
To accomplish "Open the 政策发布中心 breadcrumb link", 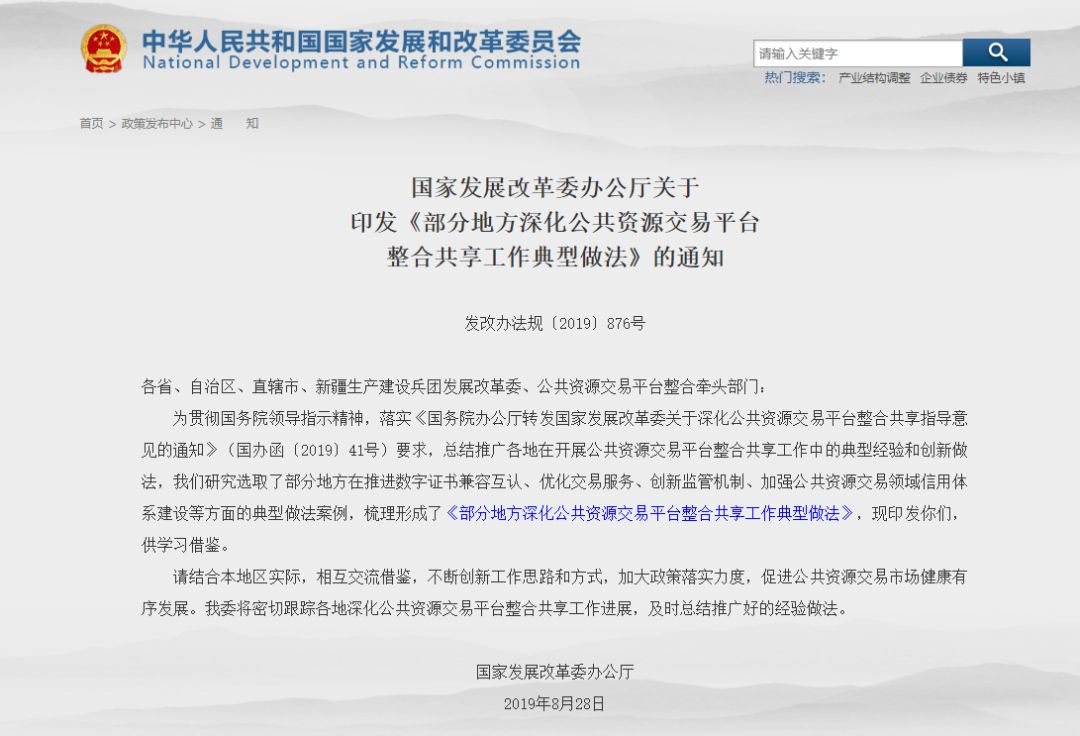I will click(157, 123).
